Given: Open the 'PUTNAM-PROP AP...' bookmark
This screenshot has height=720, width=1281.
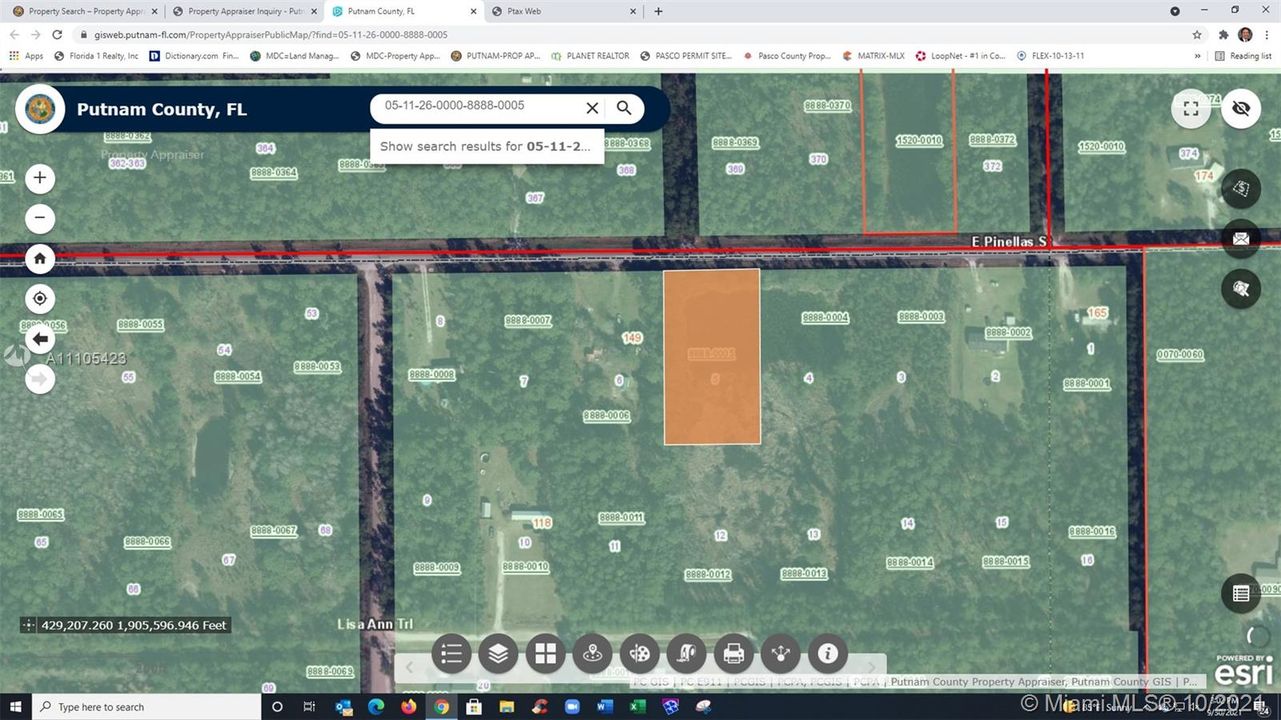Looking at the screenshot, I should pos(495,56).
